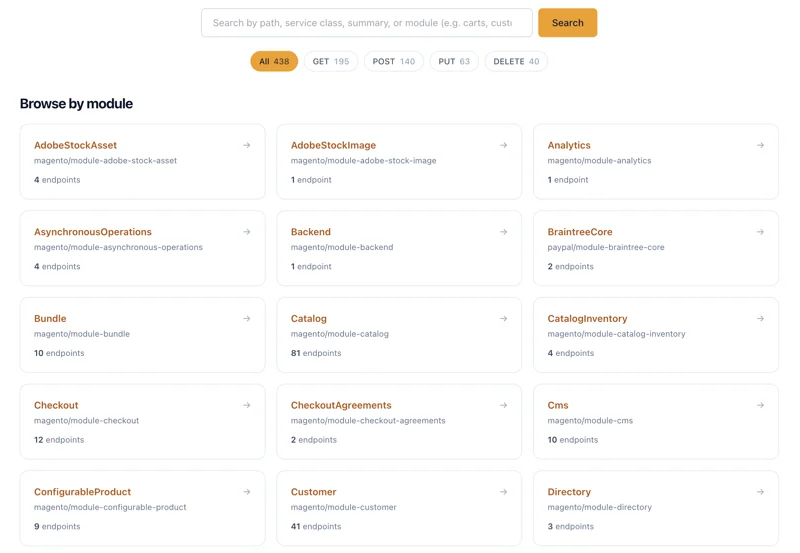Focus the endpoint search input field
This screenshot has width=800, height=553.
click(x=367, y=22)
